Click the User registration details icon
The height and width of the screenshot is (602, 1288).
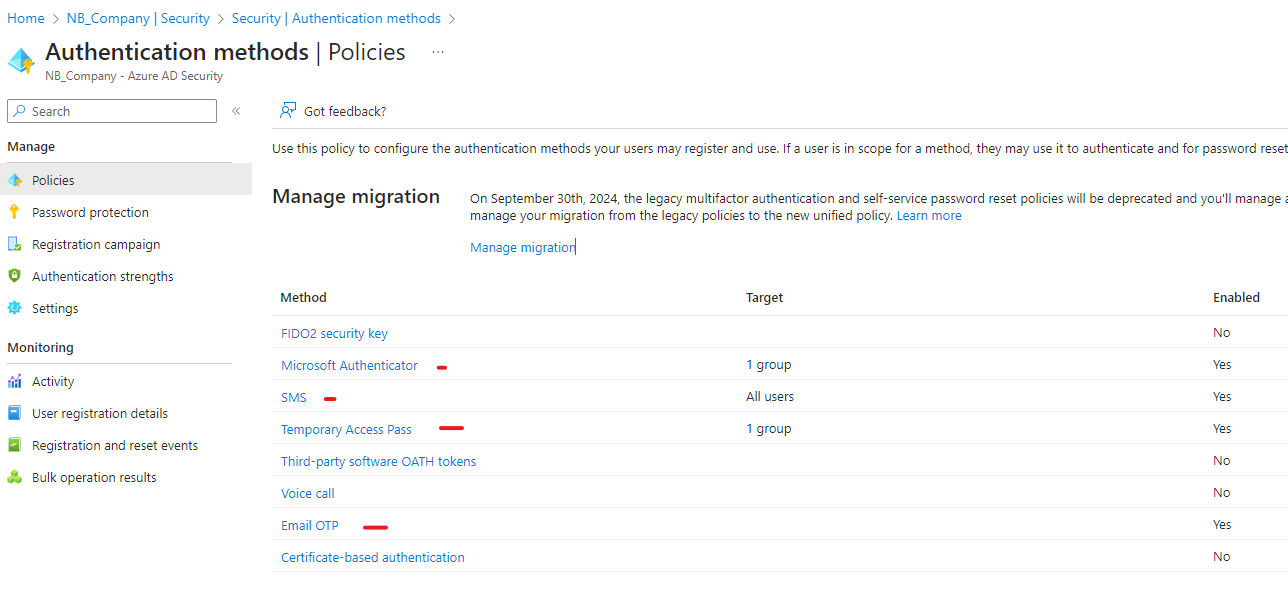click(x=14, y=412)
